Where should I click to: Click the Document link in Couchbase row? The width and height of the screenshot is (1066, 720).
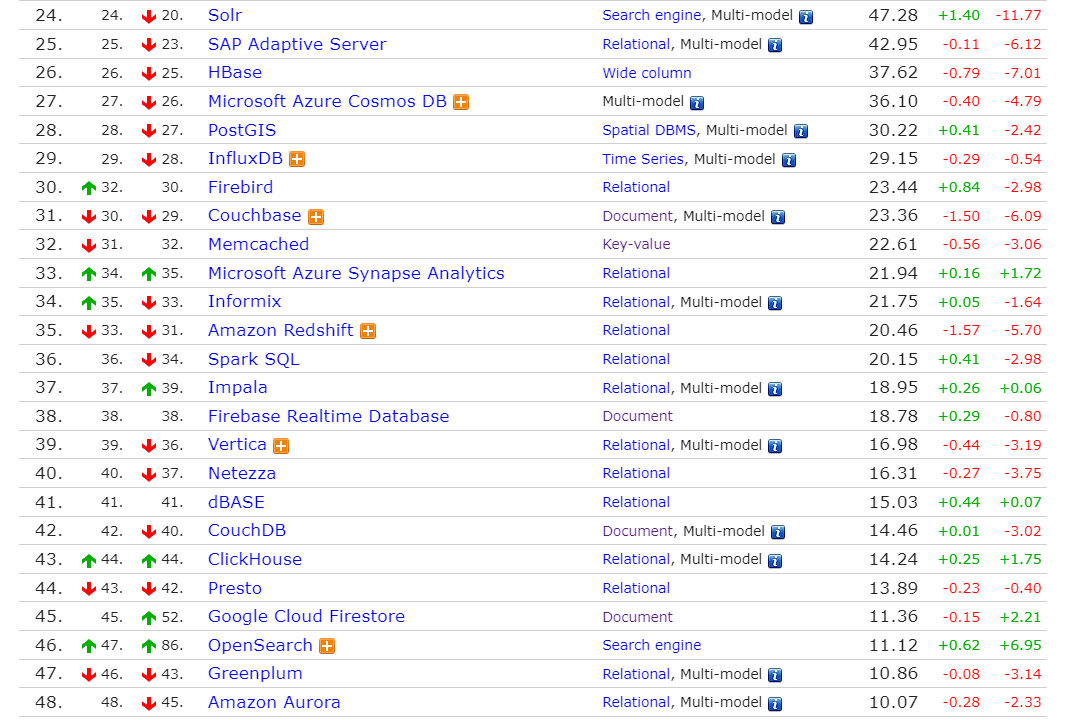click(638, 216)
